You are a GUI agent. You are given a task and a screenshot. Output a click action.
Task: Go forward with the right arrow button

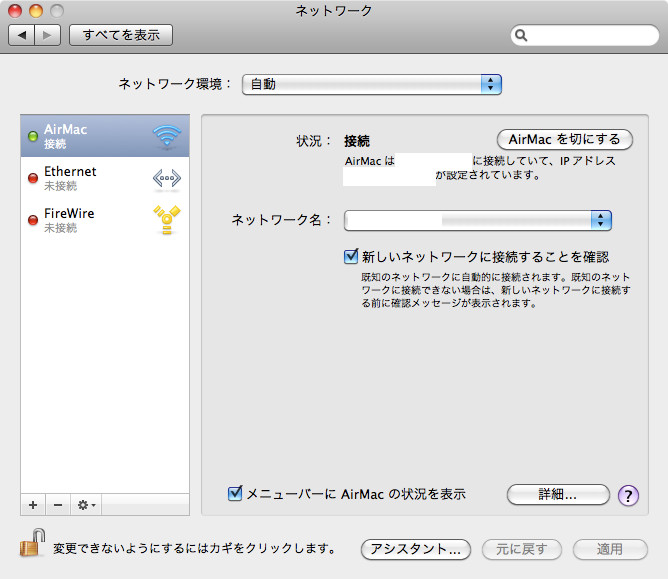[48, 35]
